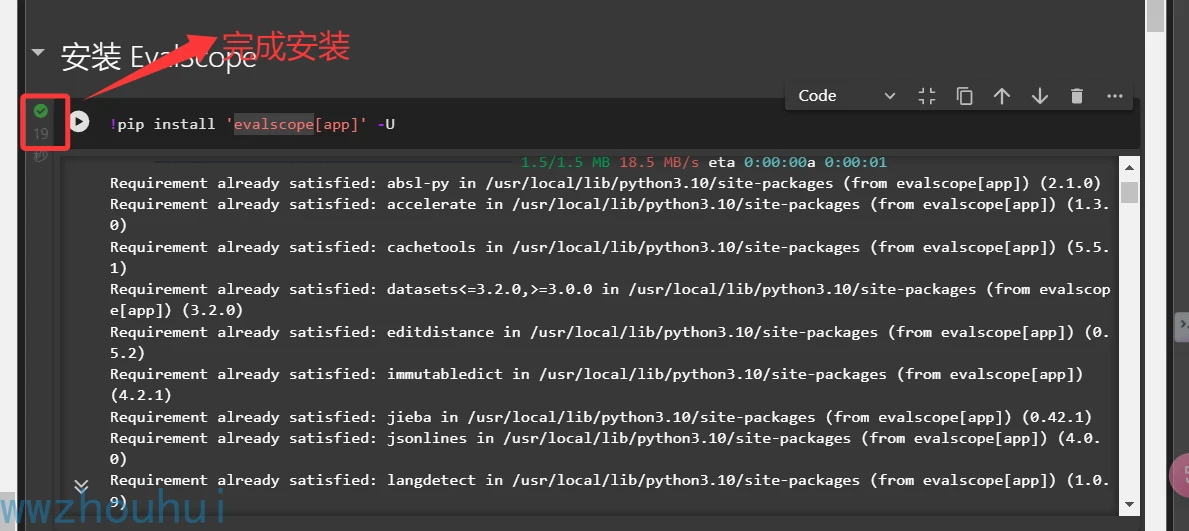Image resolution: width=1189 pixels, height=531 pixels.
Task: Click the green execution success checkmark
Action: click(41, 111)
